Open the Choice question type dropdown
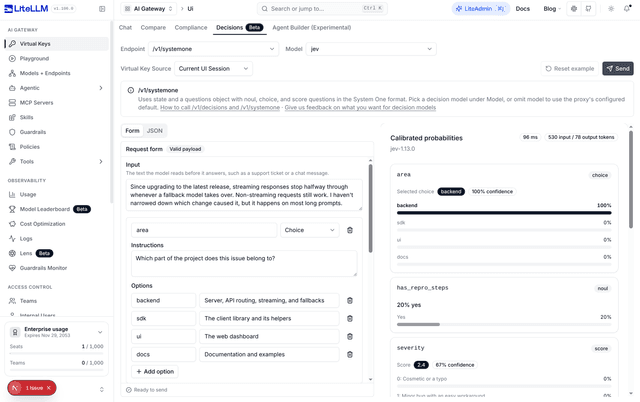 [309, 230]
